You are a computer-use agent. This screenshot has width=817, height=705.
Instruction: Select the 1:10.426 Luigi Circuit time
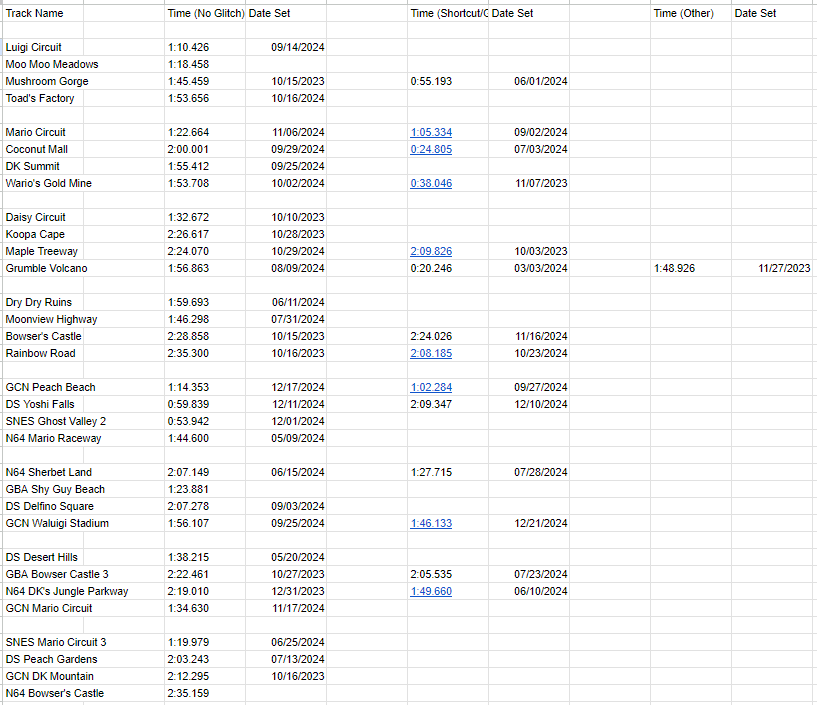[205, 47]
